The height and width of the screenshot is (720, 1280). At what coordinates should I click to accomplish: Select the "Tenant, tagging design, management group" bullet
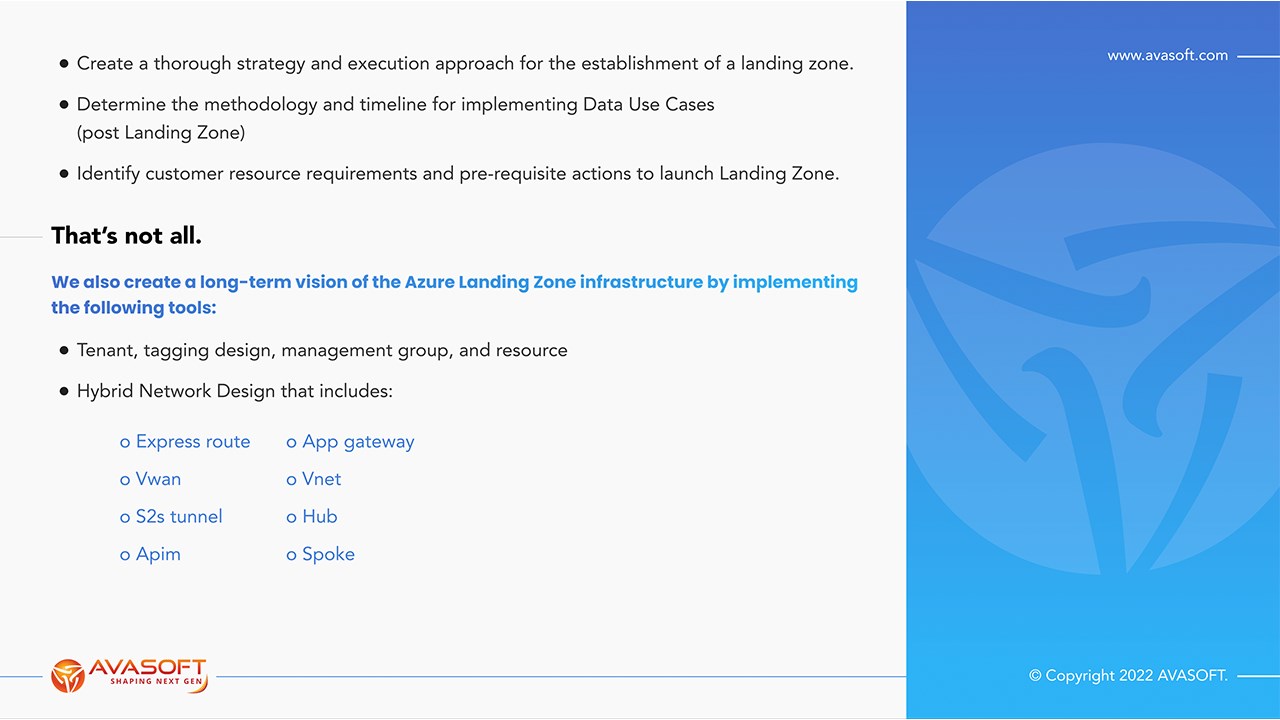[x=314, y=350]
